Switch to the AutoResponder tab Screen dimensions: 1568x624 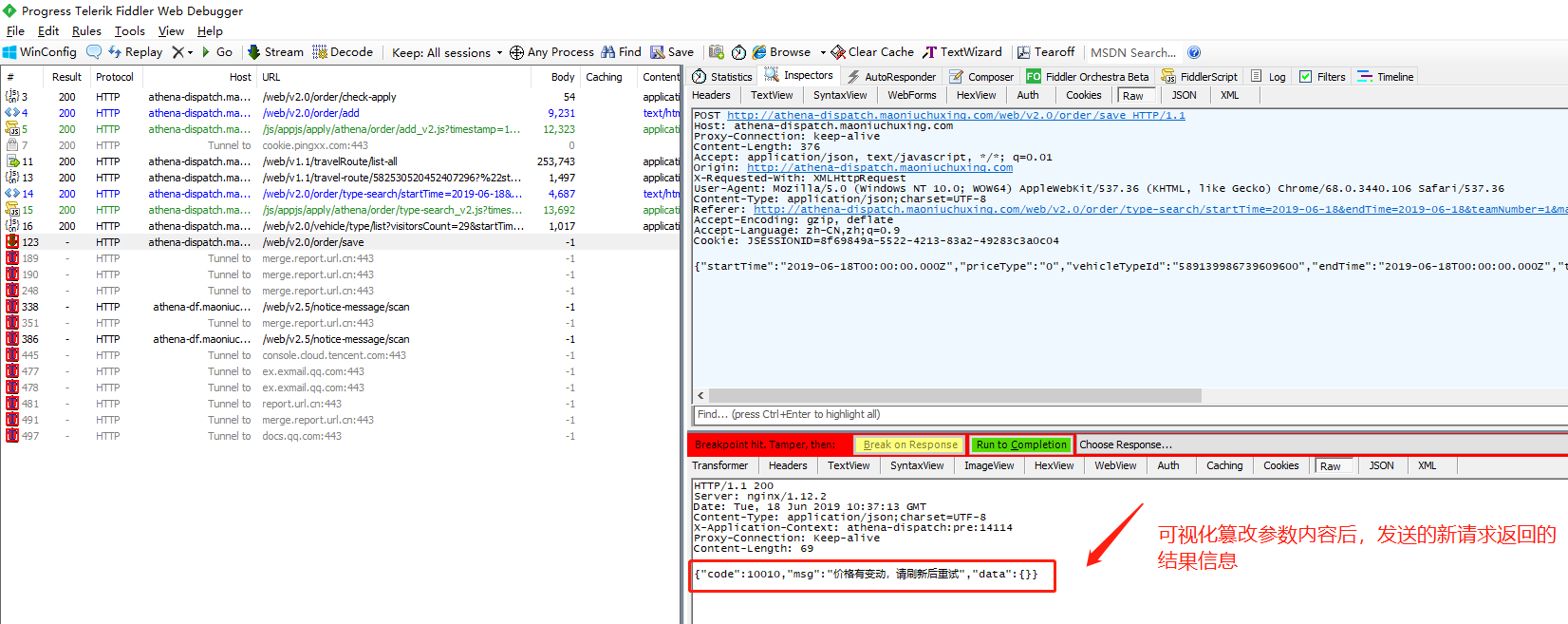(891, 77)
